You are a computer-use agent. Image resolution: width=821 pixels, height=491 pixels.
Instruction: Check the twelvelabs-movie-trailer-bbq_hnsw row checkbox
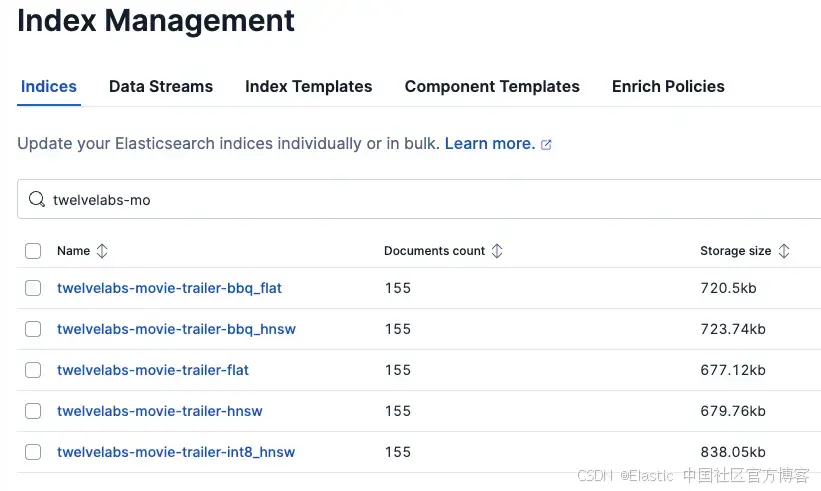pos(33,329)
